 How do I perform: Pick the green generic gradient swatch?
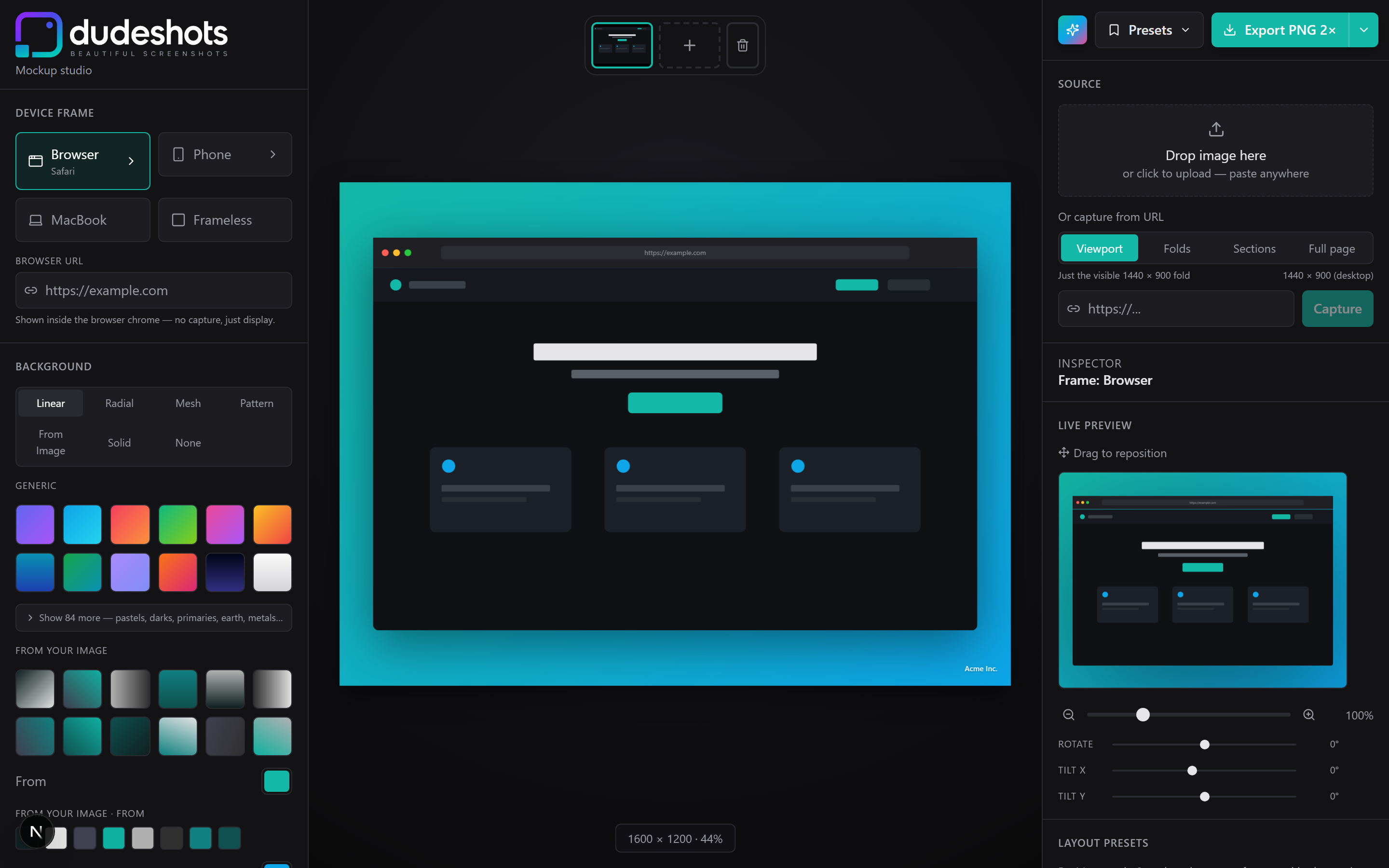click(x=177, y=524)
